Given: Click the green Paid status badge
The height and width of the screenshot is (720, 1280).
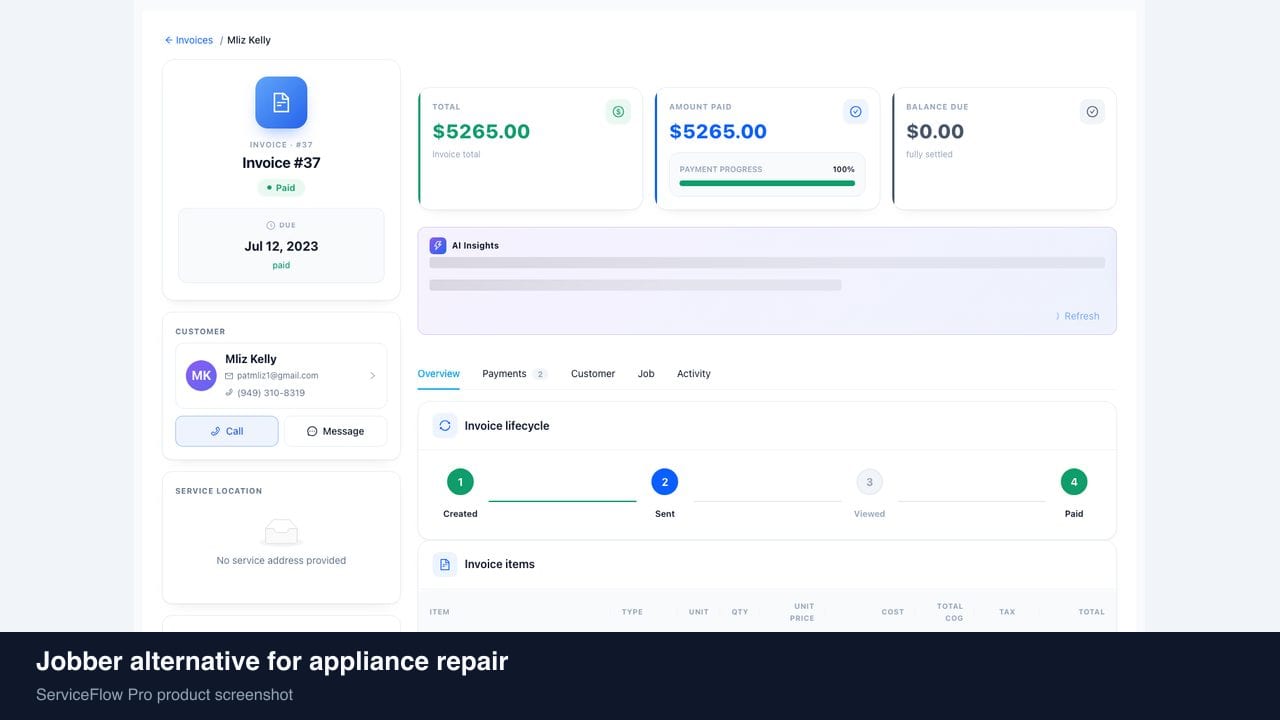Looking at the screenshot, I should (281, 188).
